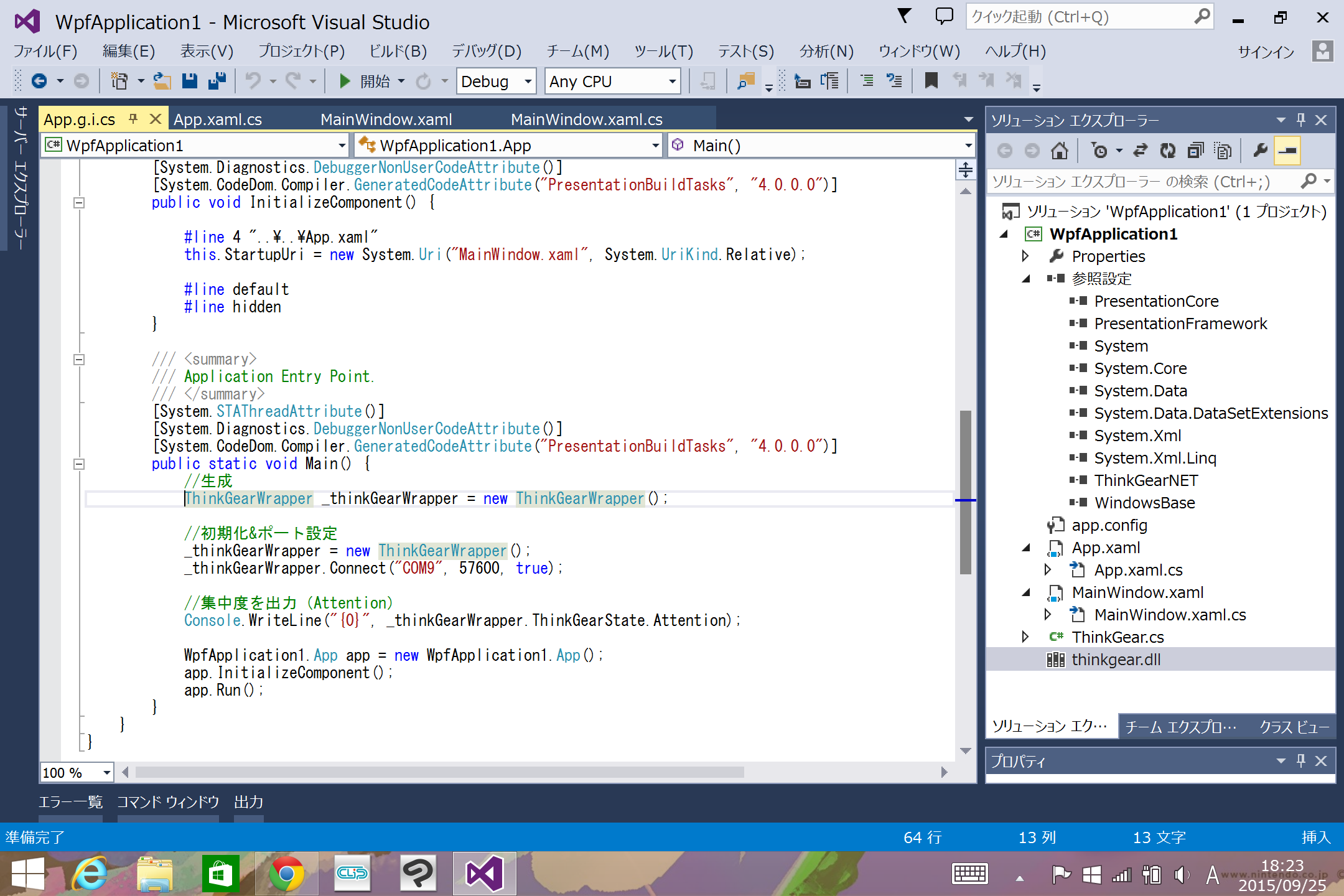Click the green Start debugging button

pyautogui.click(x=345, y=81)
